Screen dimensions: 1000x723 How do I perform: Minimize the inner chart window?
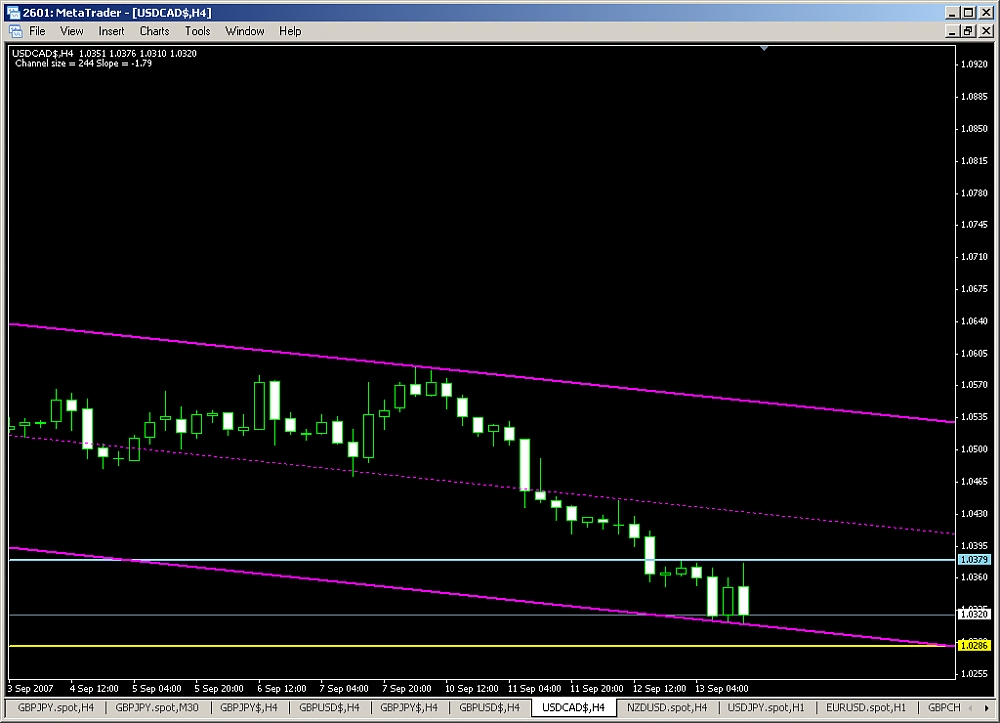tap(949, 31)
